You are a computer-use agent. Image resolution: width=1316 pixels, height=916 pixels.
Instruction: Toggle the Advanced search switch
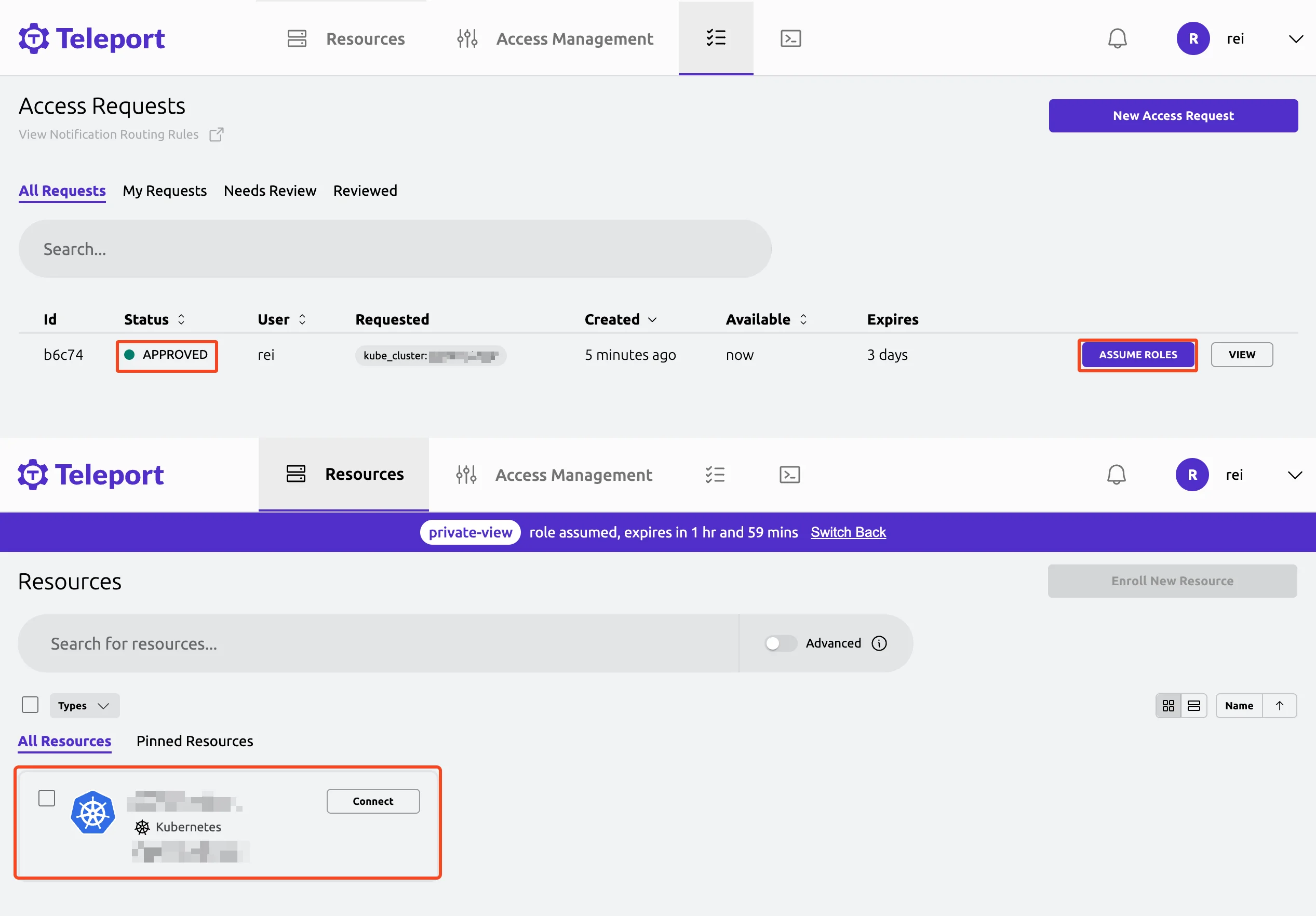point(780,643)
